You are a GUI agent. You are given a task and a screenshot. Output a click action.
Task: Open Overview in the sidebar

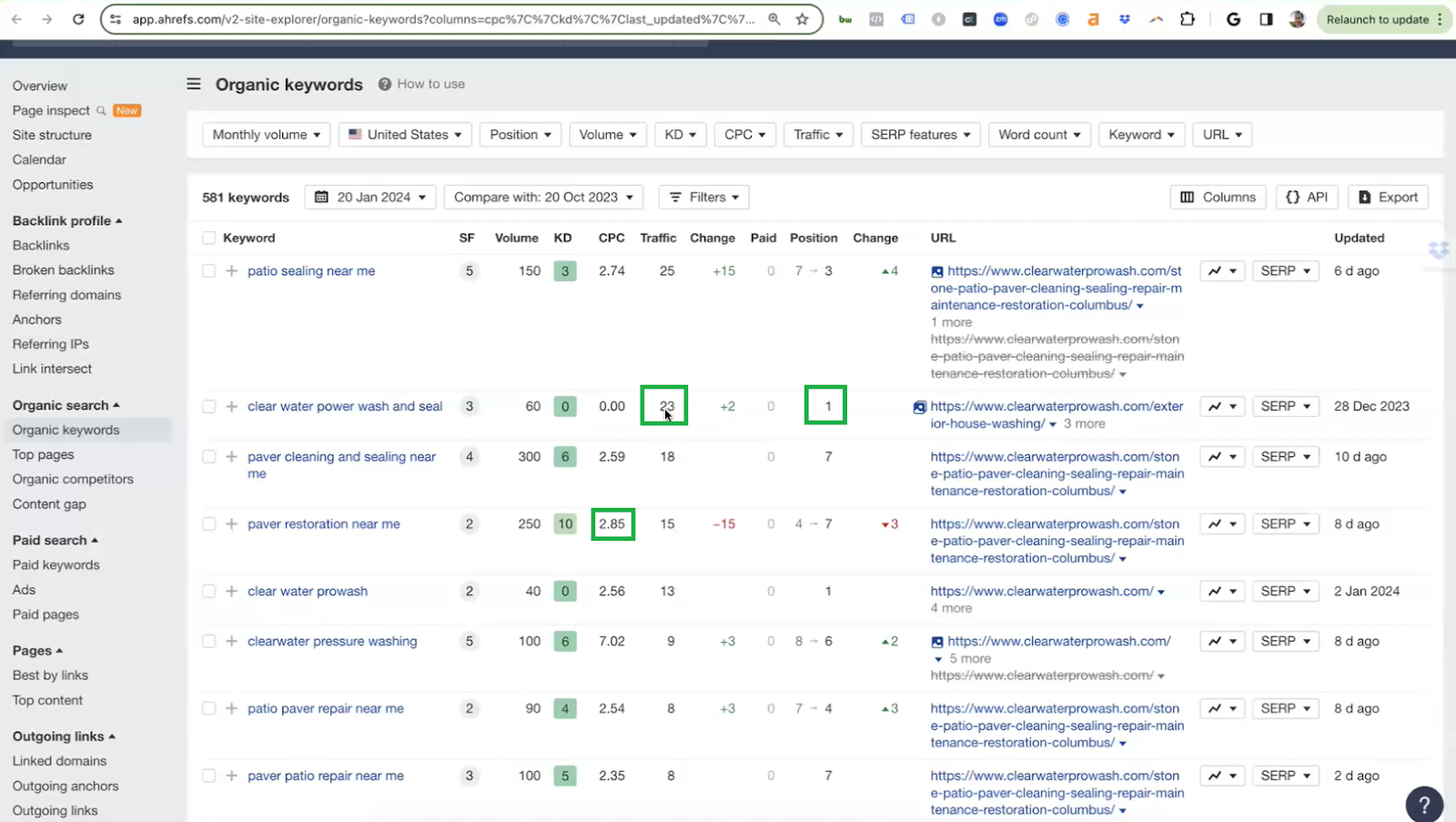pyautogui.click(x=40, y=86)
